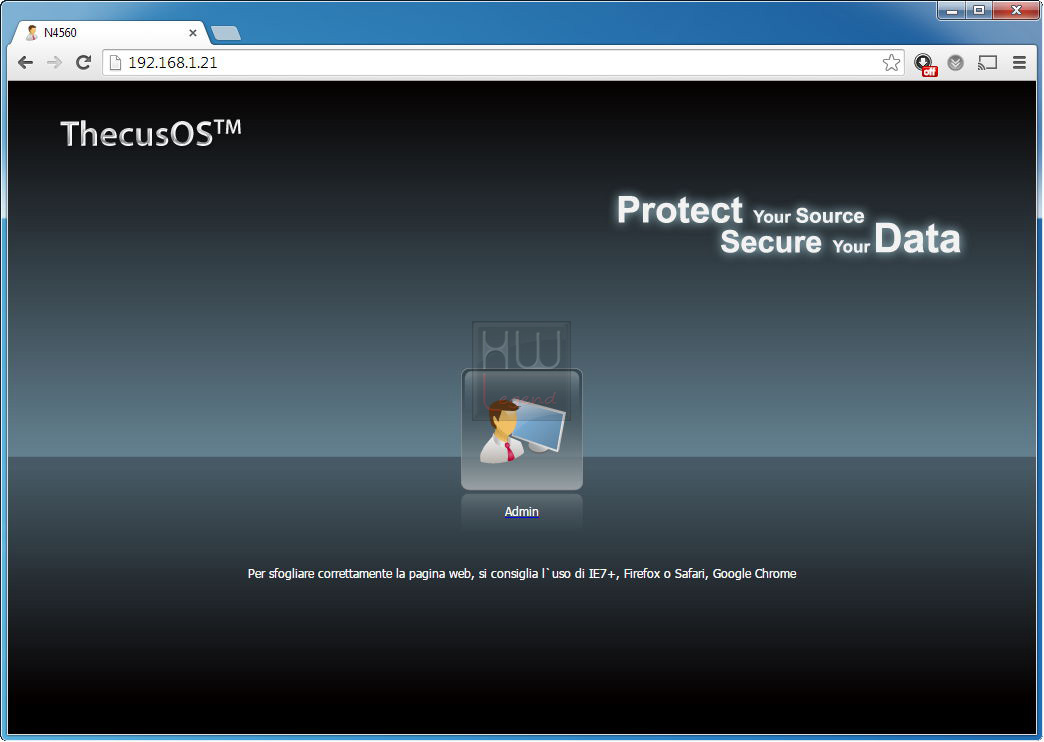Close the N4560 tab
Screen dimensions: 1044x742
coord(192,33)
